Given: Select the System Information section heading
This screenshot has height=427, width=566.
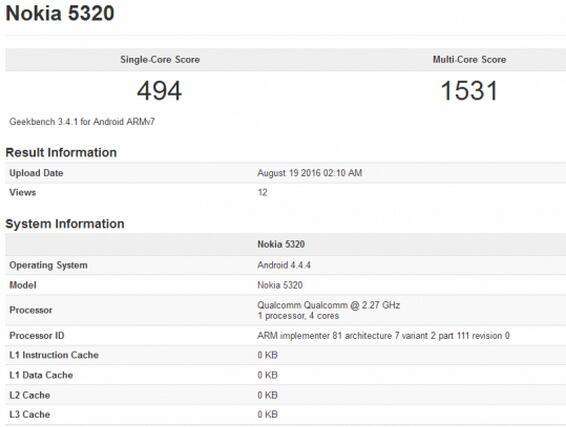Looking at the screenshot, I should [x=65, y=224].
